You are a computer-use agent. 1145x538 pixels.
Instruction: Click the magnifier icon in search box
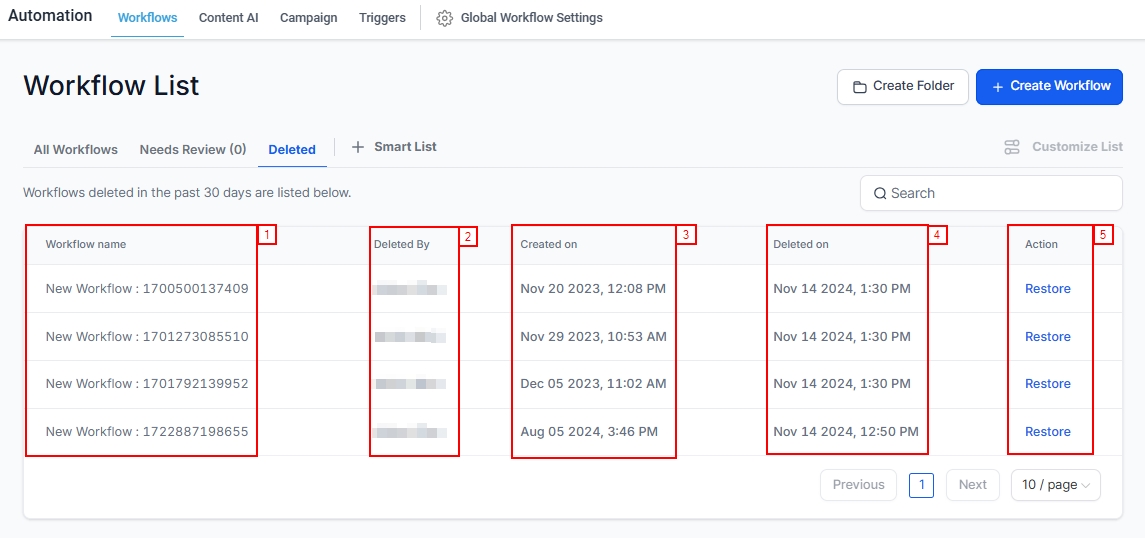tap(880, 194)
